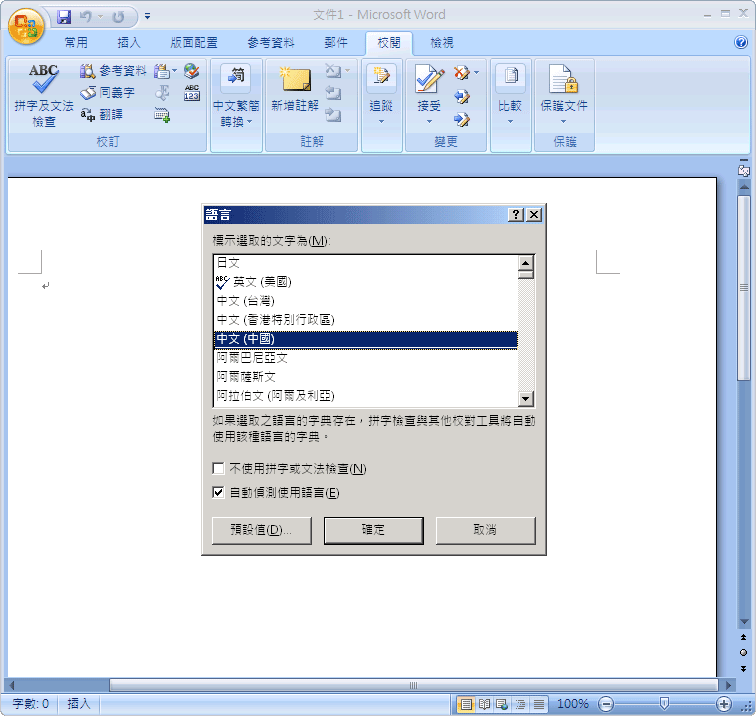Save the document from quick access toolbar
The height and width of the screenshot is (716, 756).
64,17
